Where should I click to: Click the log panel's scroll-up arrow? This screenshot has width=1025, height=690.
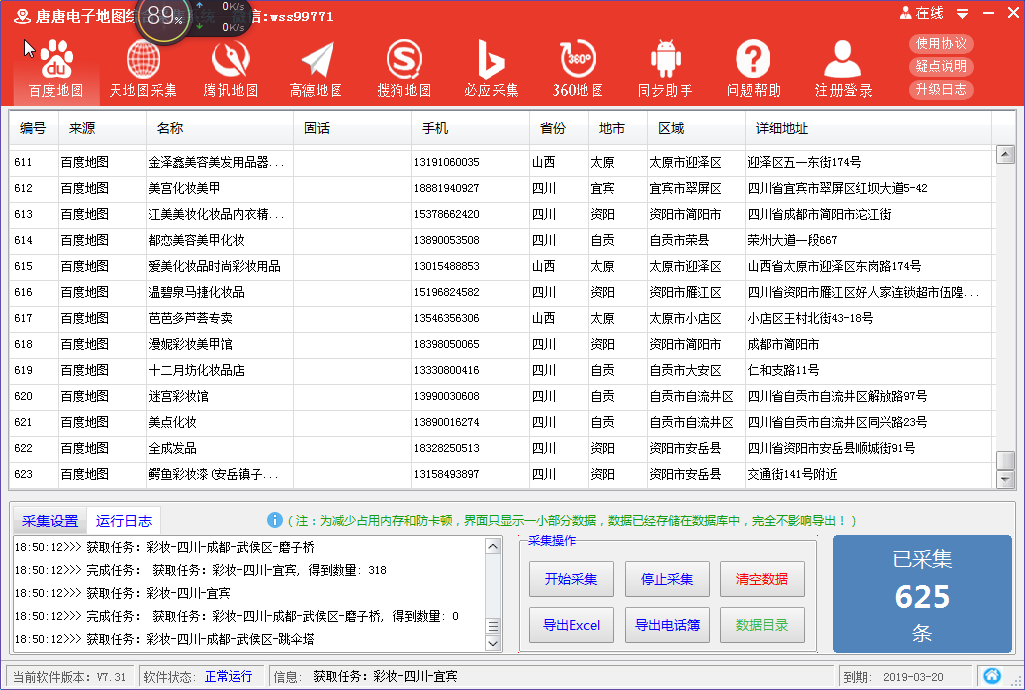(x=494, y=546)
